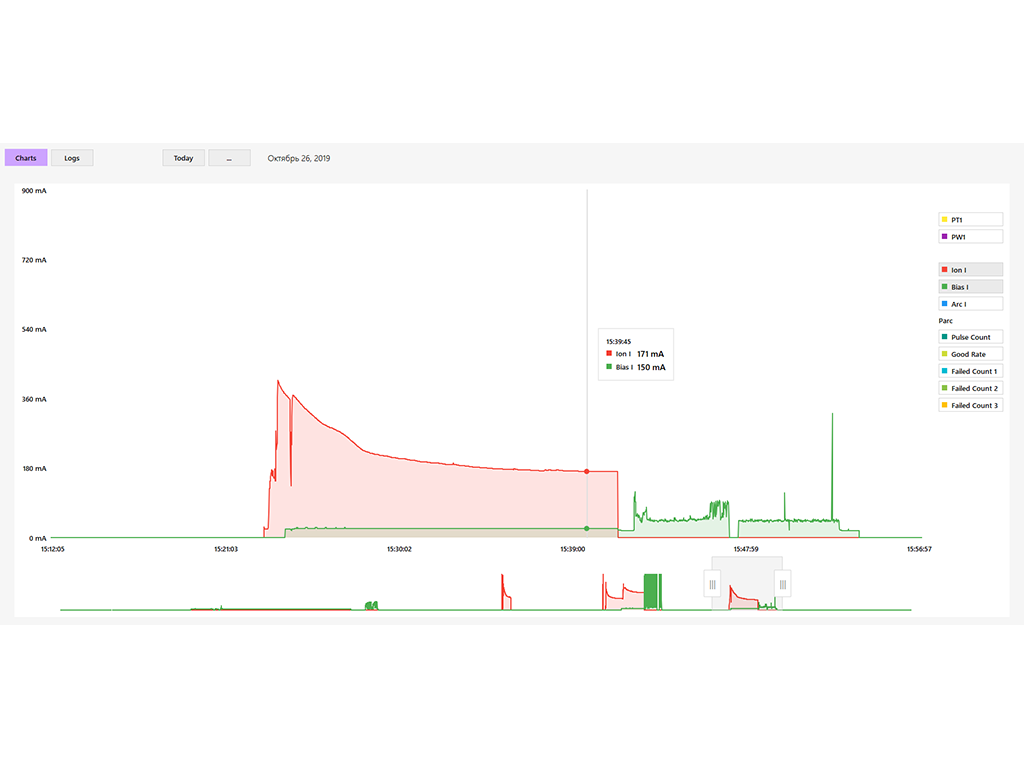Toggle the PT1 series in legend
The height and width of the screenshot is (768, 1024).
[x=970, y=220]
